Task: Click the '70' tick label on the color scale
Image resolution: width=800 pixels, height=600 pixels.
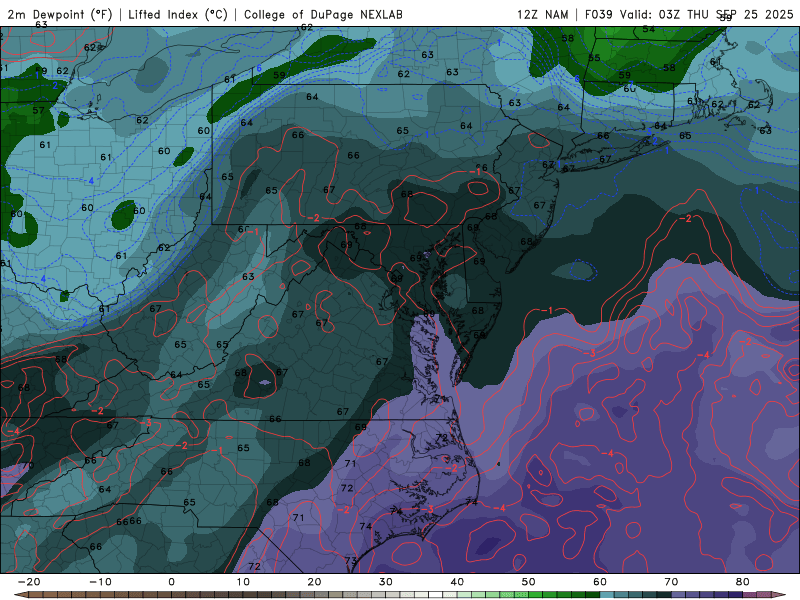Action: click(671, 582)
